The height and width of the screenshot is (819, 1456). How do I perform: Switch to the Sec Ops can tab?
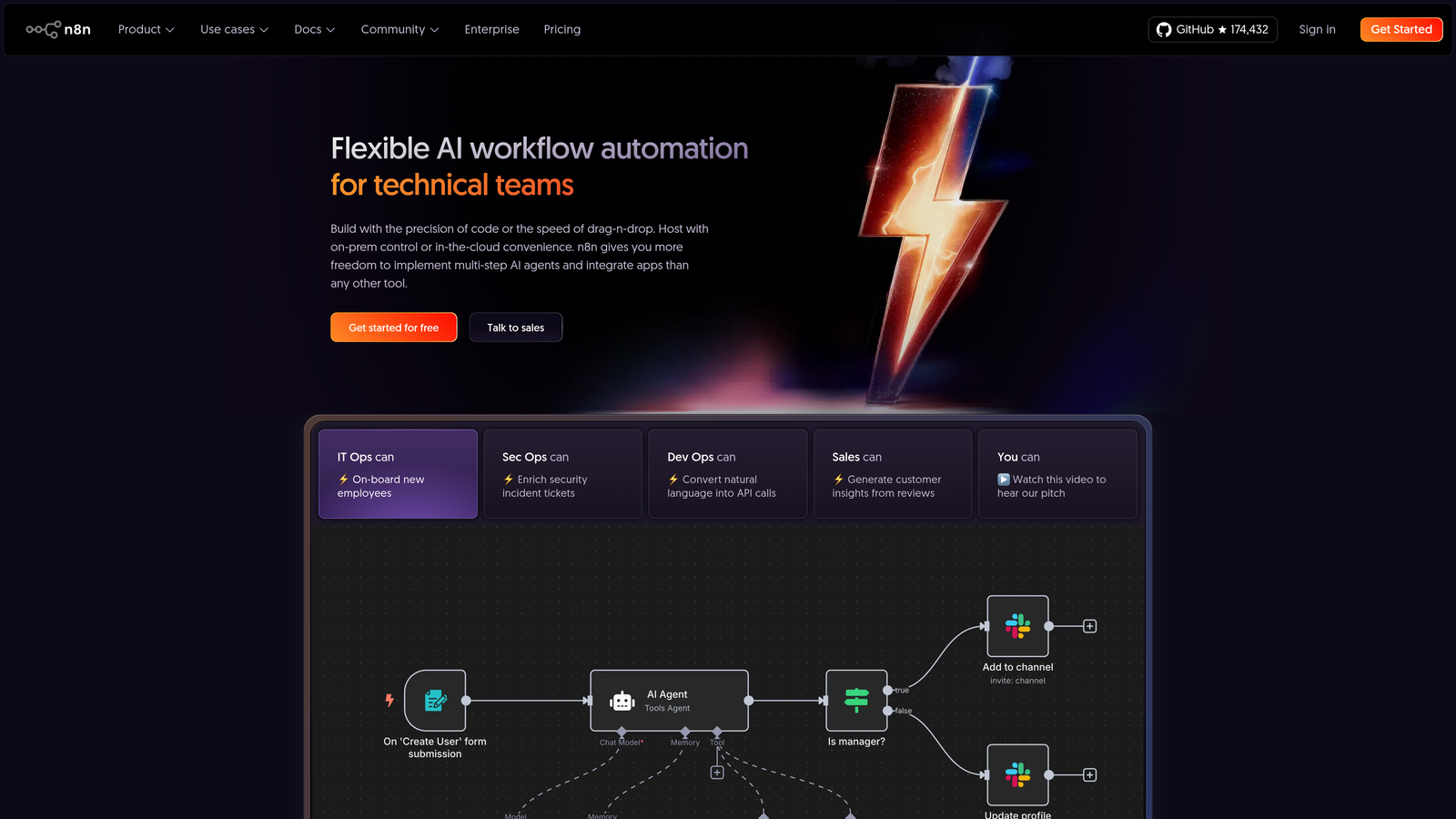point(562,473)
